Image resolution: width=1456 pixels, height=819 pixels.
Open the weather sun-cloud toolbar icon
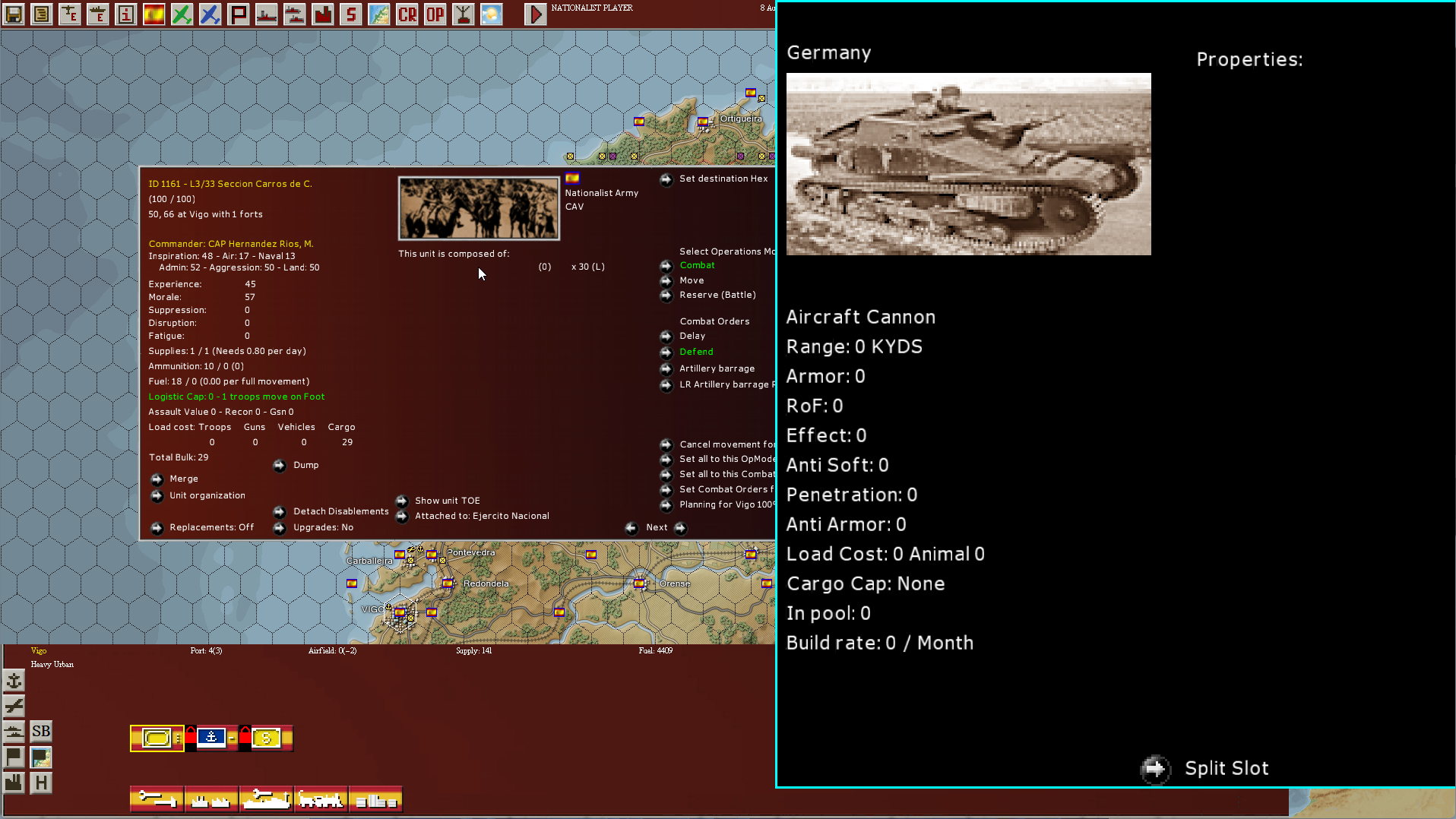pyautogui.click(x=492, y=14)
